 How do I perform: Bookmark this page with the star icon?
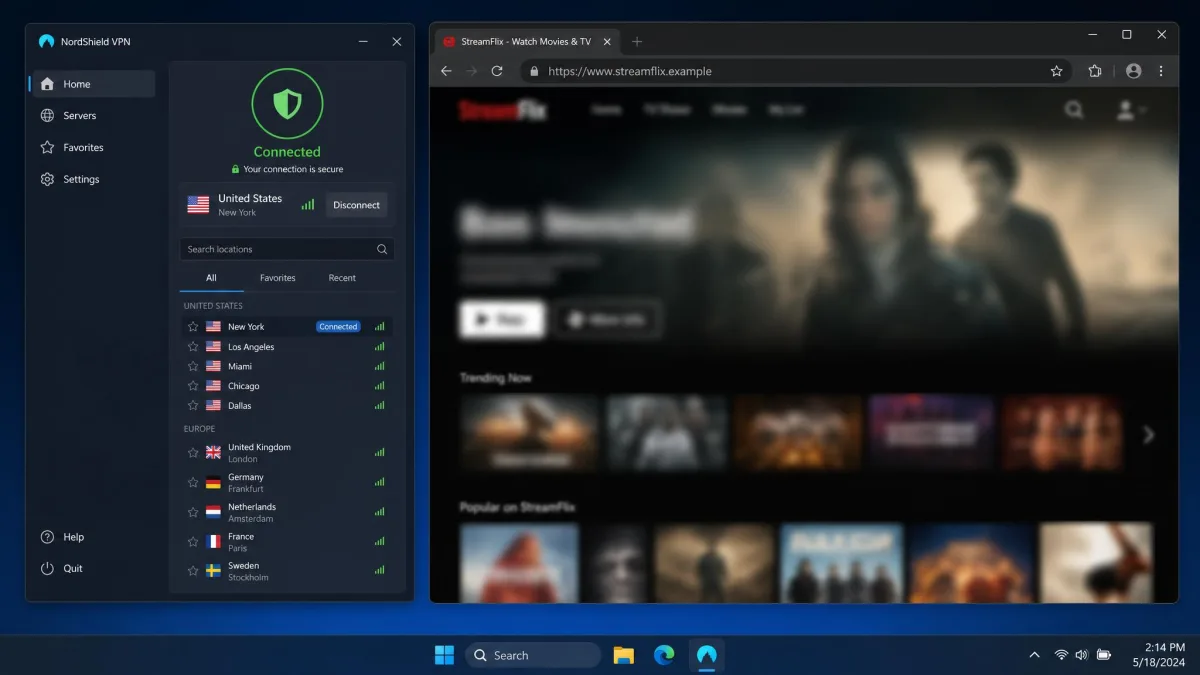[1056, 71]
